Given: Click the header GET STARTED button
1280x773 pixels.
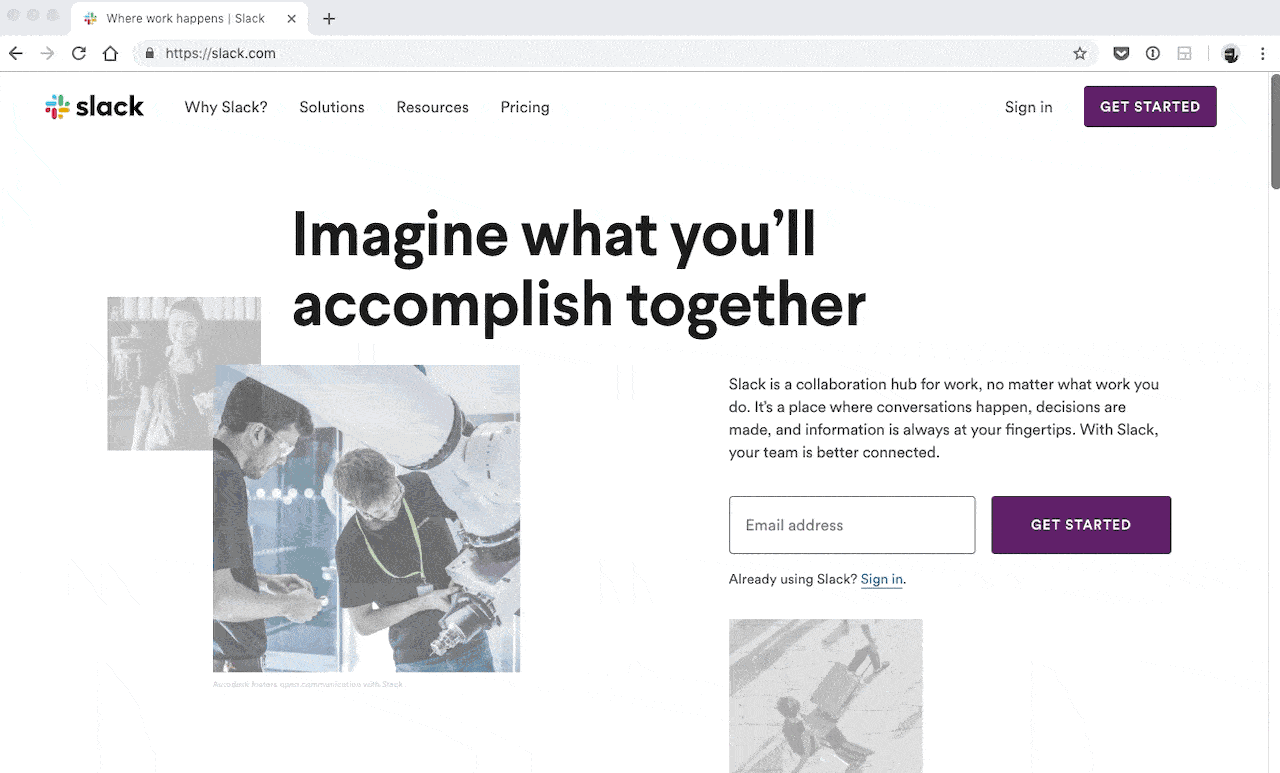Looking at the screenshot, I should pyautogui.click(x=1150, y=106).
